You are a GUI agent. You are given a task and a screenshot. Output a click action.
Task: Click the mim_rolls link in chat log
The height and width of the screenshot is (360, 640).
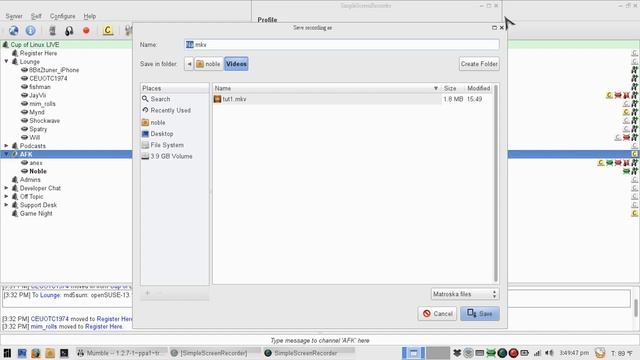(x=44, y=327)
